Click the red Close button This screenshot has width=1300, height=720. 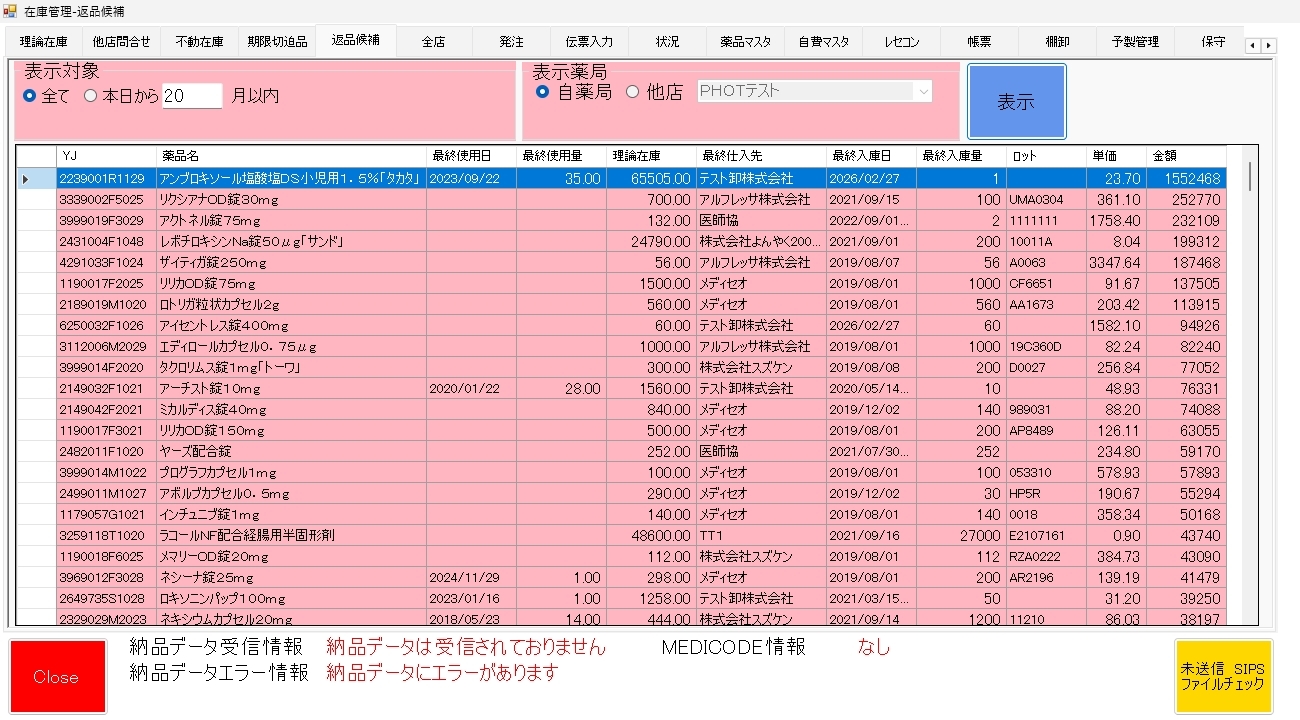coord(56,677)
